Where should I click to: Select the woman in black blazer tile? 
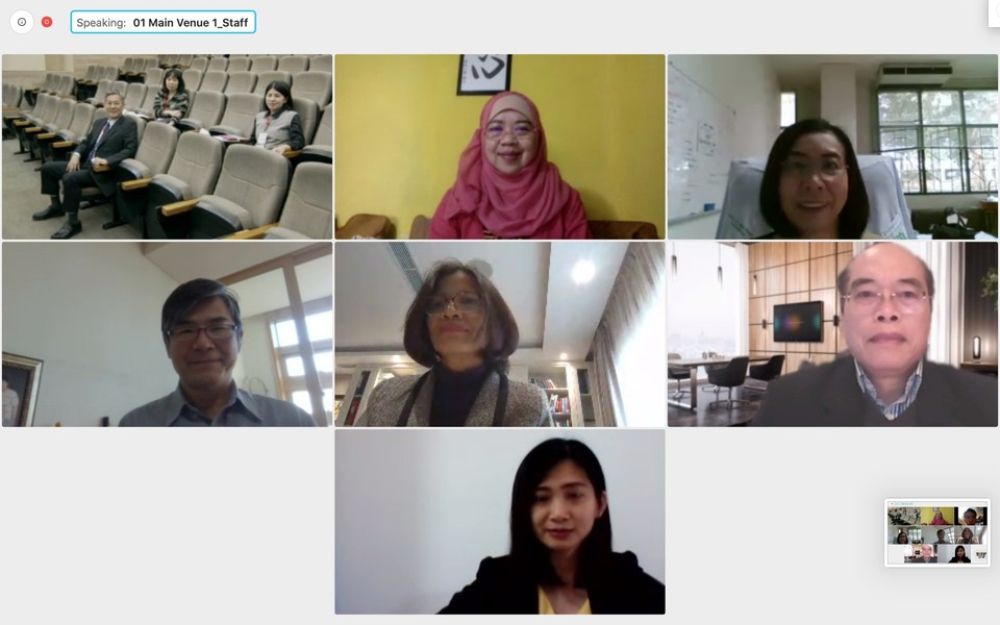pyautogui.click(x=500, y=522)
